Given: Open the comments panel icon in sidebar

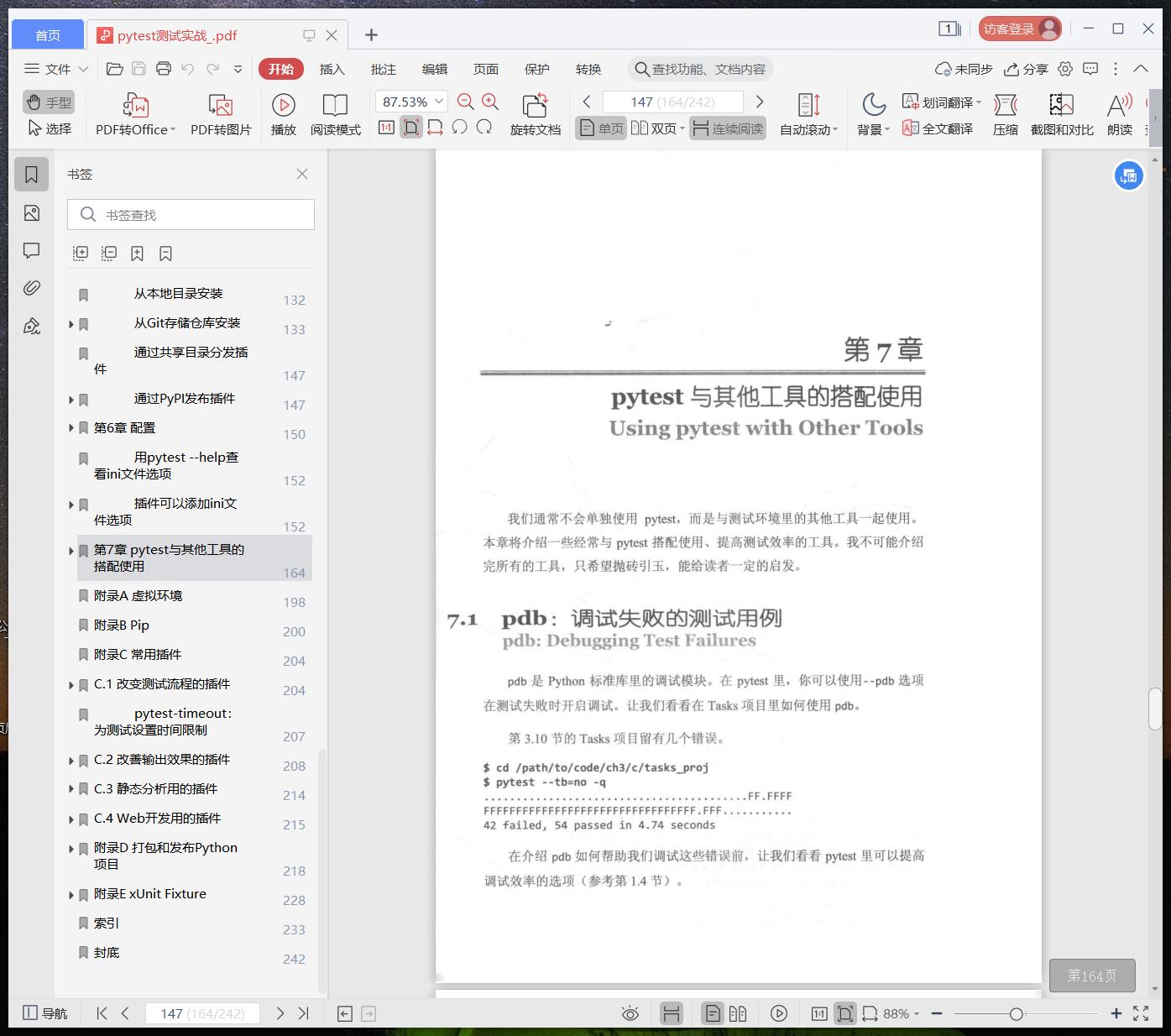Looking at the screenshot, I should point(31,251).
